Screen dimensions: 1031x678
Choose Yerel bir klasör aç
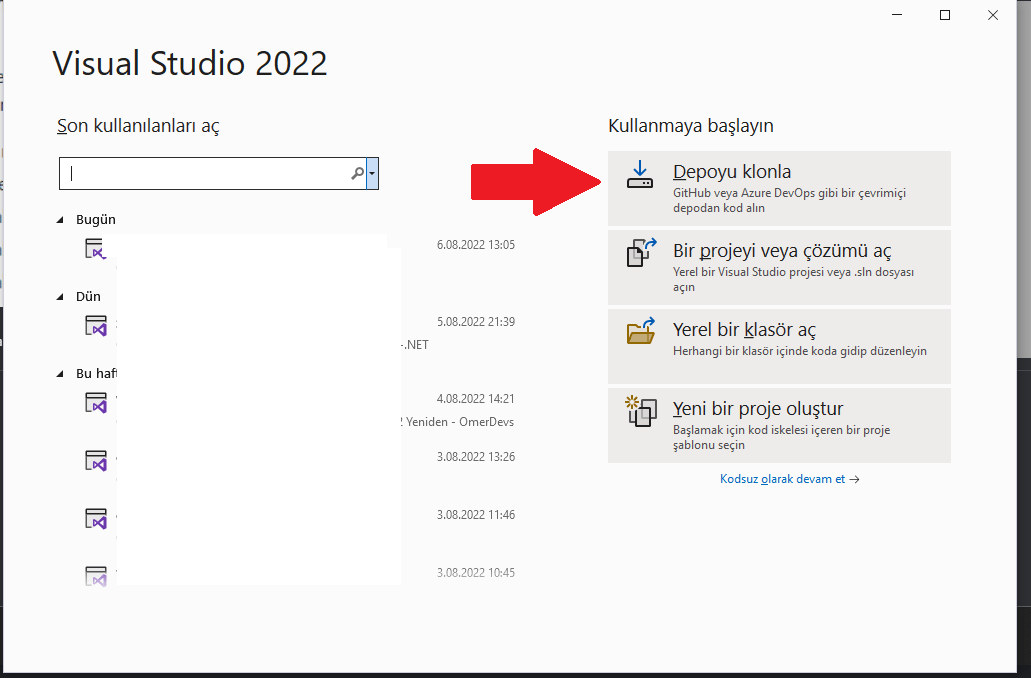pos(779,346)
